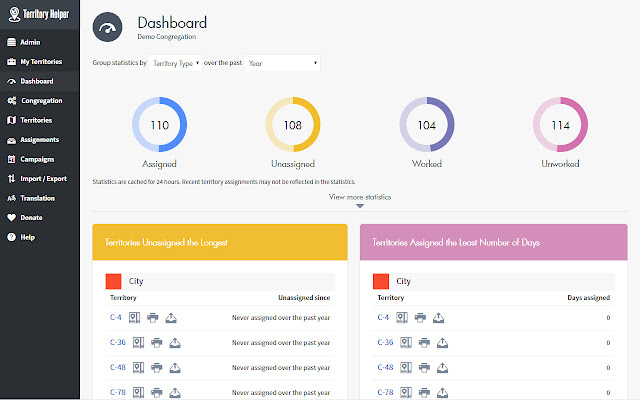Click the Unassigned since column header
The image size is (640, 400).
[304, 298]
